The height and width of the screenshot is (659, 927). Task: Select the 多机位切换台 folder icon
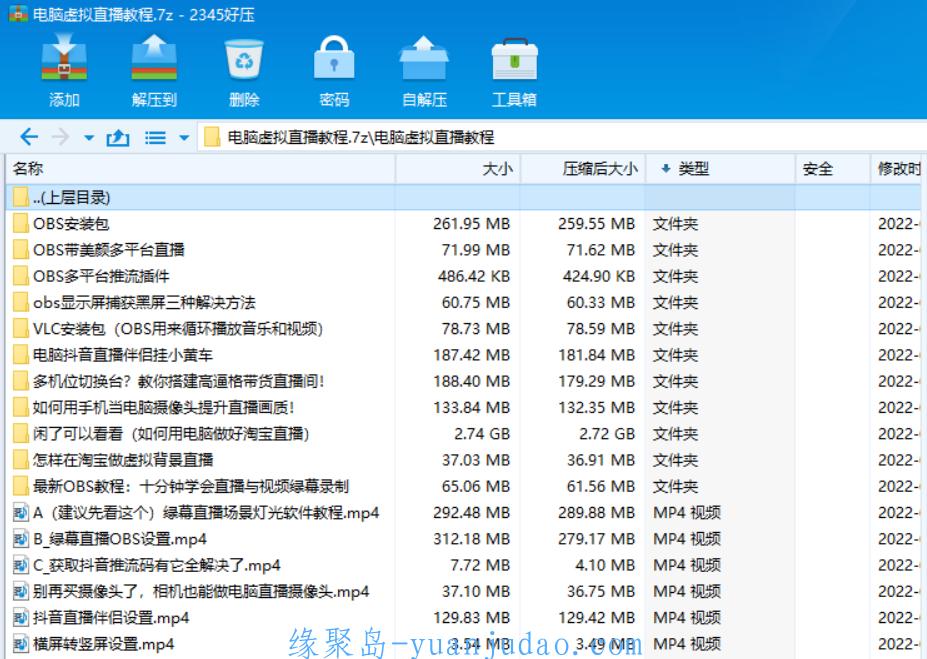point(21,381)
